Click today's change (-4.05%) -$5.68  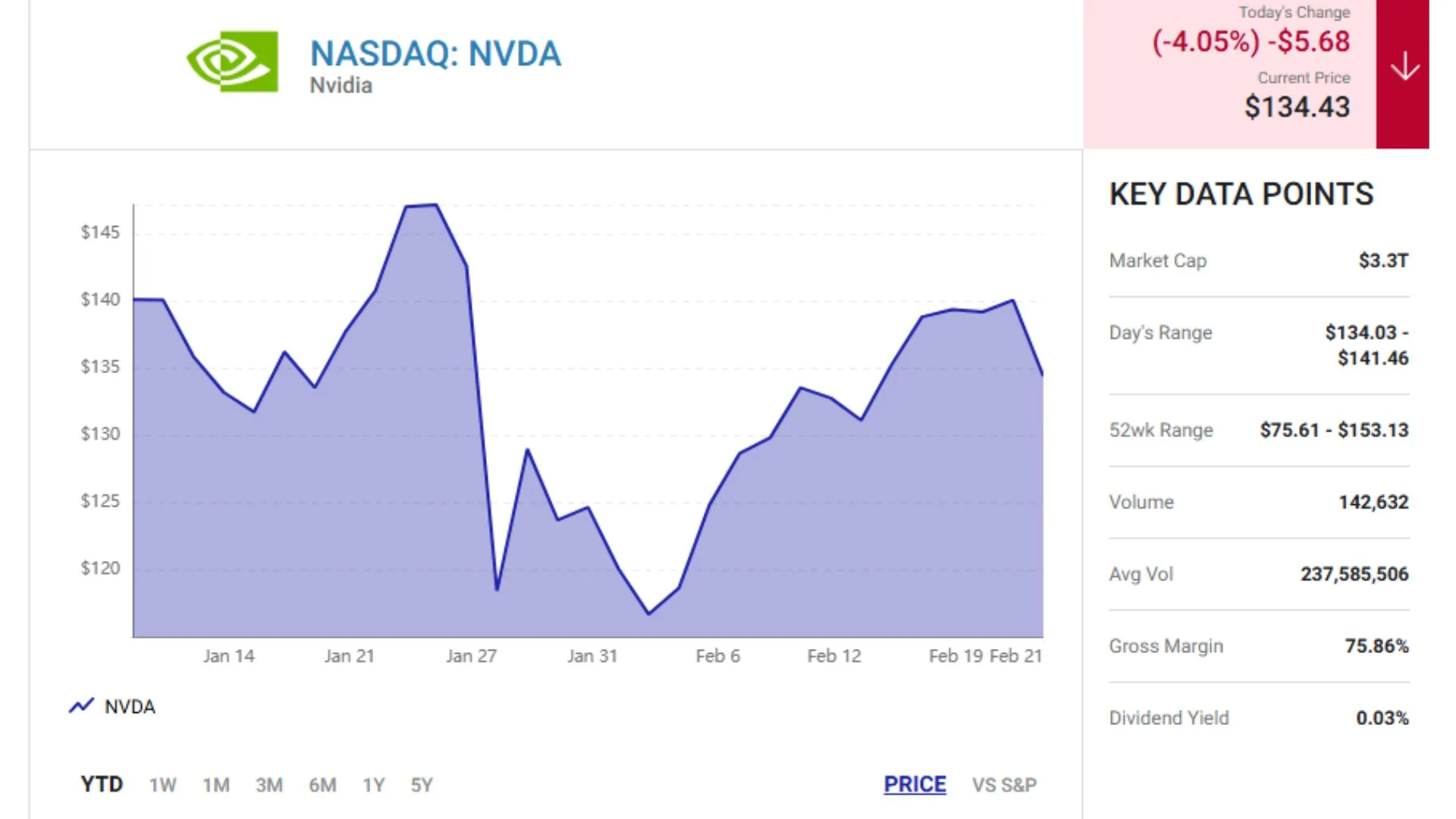pos(1251,42)
